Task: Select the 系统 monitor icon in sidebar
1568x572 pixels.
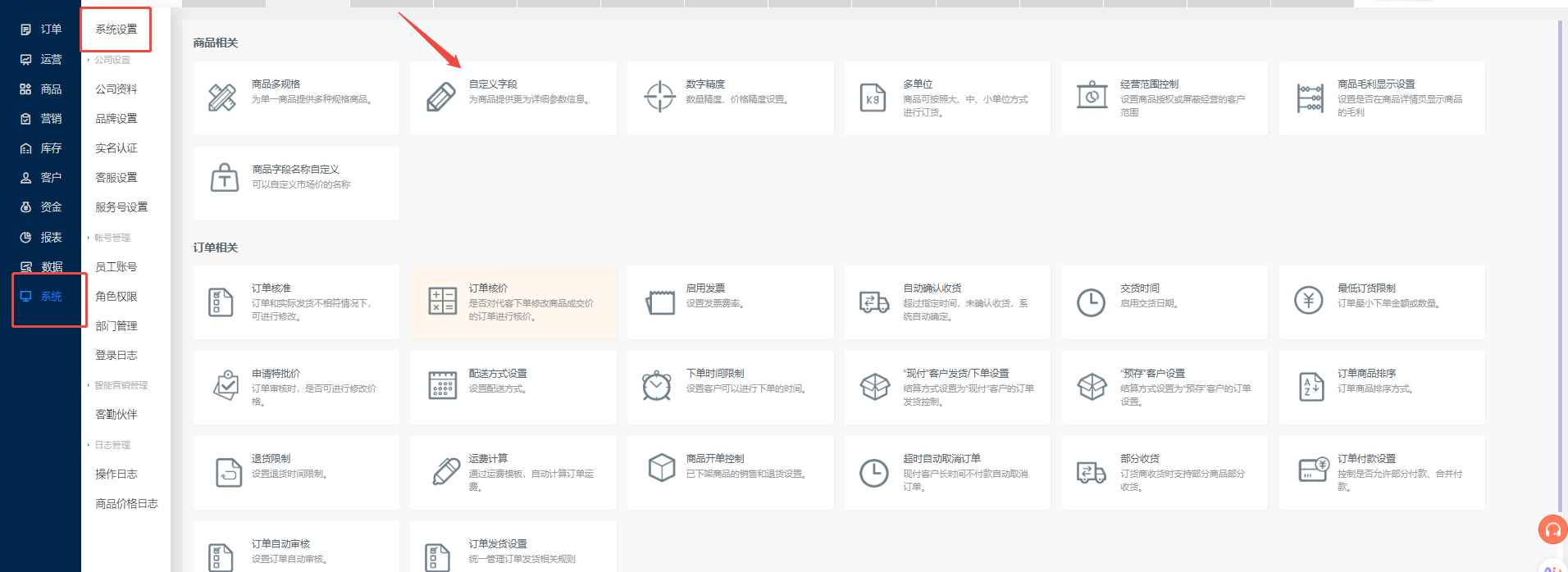Action: tap(25, 296)
